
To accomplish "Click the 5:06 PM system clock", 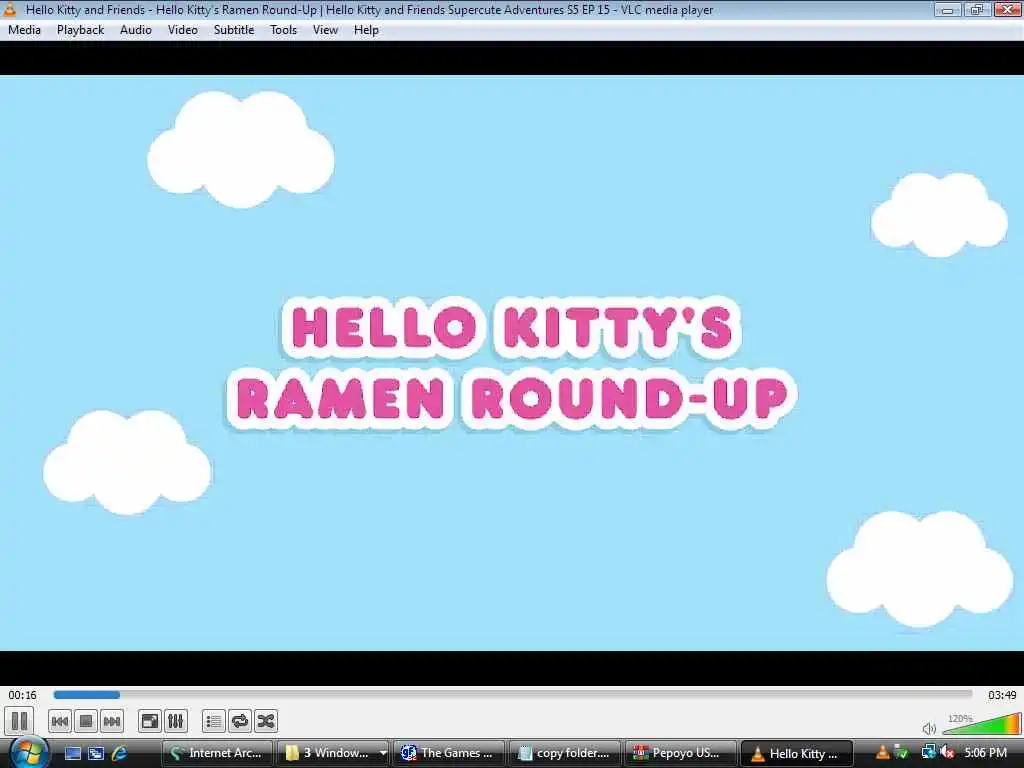I will (985, 752).
